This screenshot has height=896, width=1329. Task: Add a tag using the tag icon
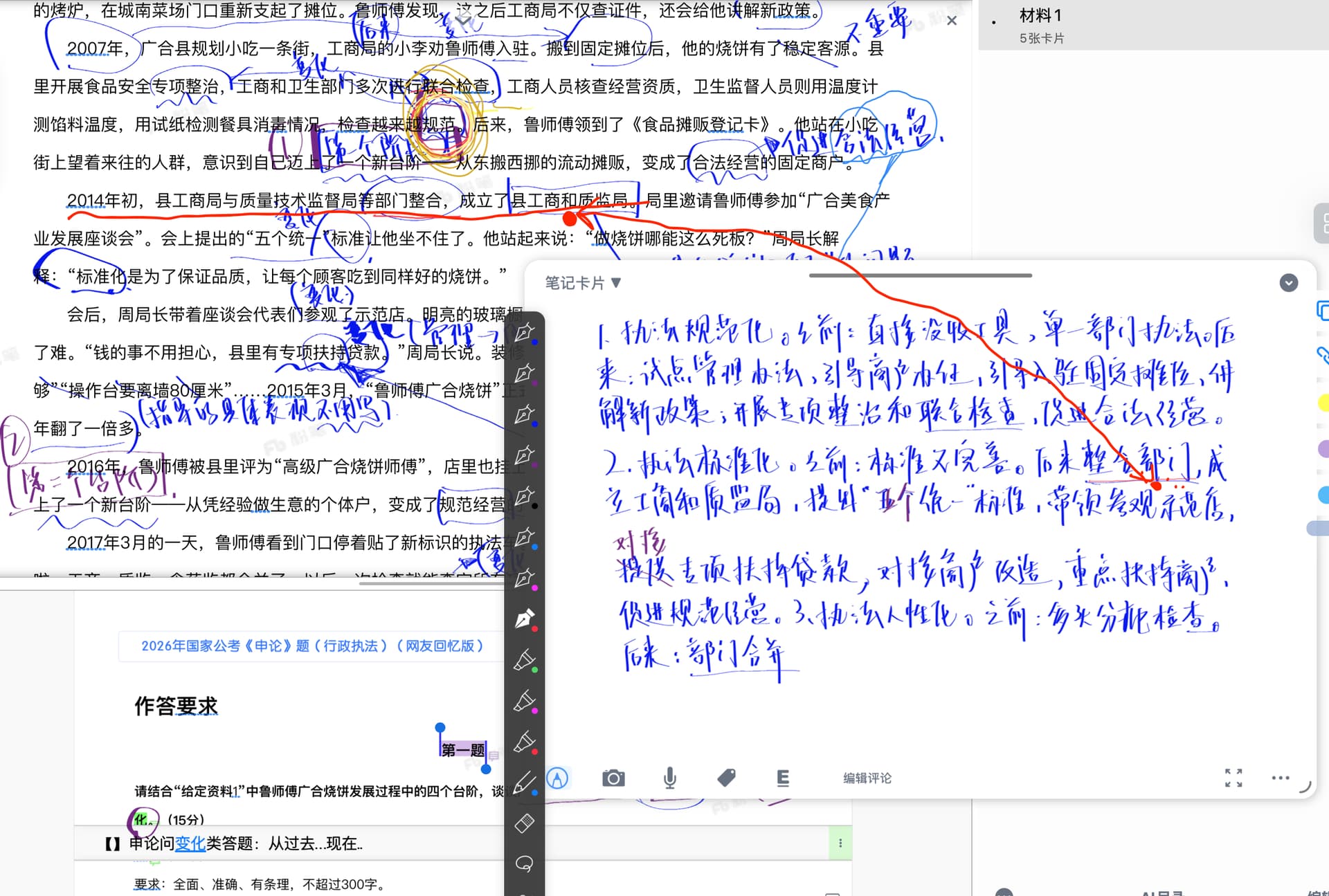click(726, 778)
